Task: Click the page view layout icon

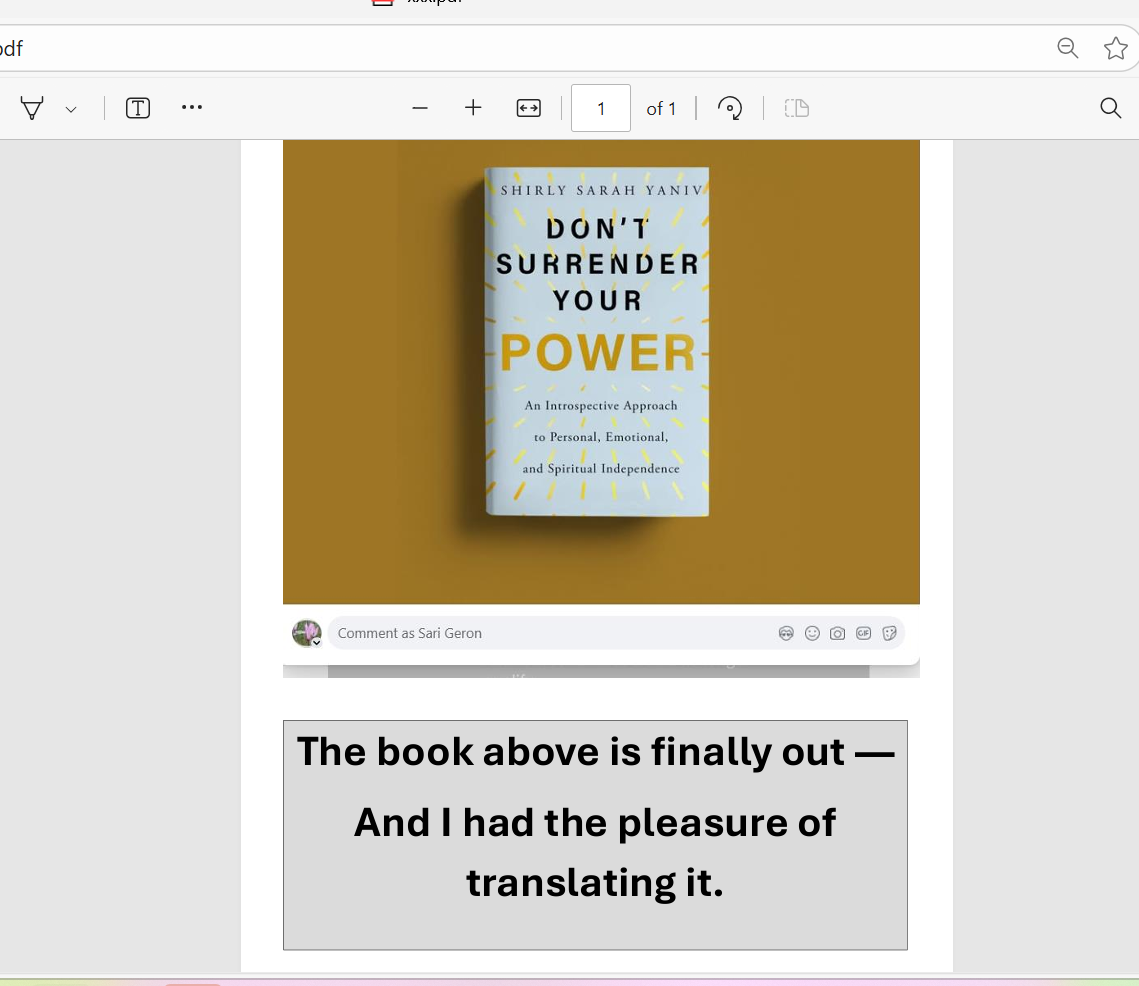Action: (x=797, y=108)
